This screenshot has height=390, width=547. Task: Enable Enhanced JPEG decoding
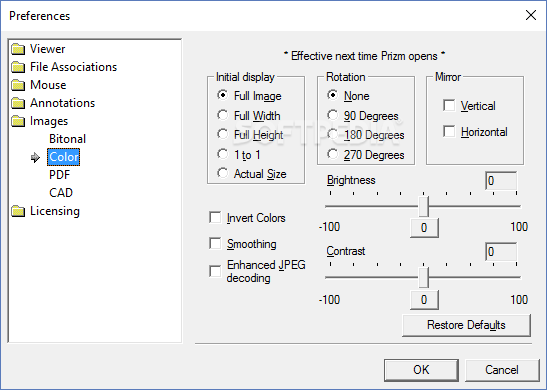(x=215, y=271)
